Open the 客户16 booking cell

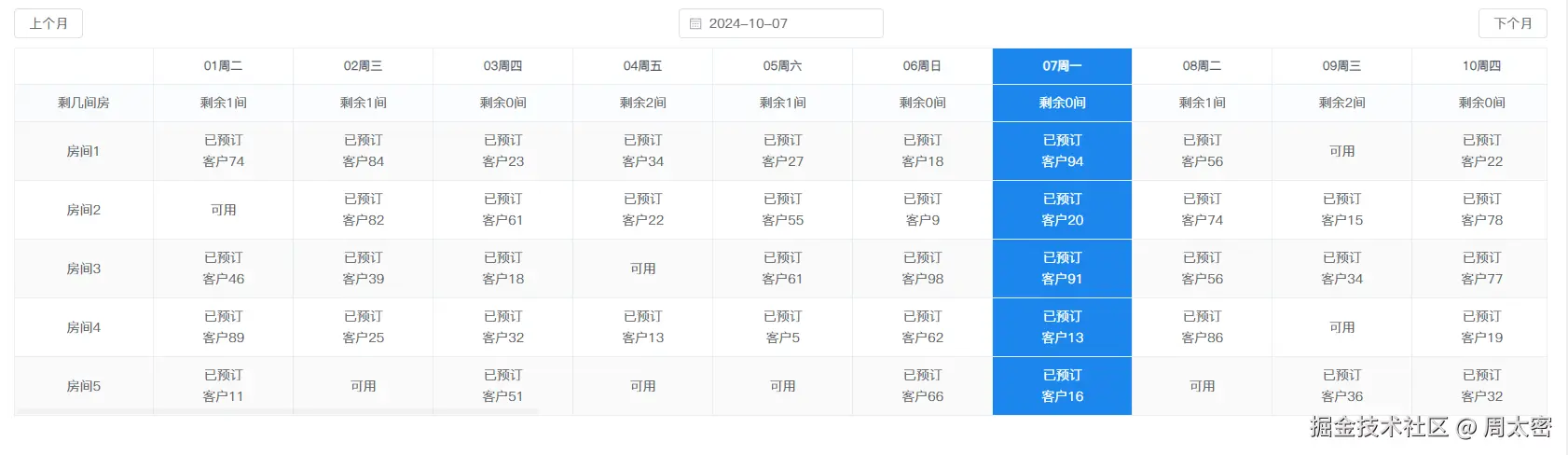pos(1063,386)
